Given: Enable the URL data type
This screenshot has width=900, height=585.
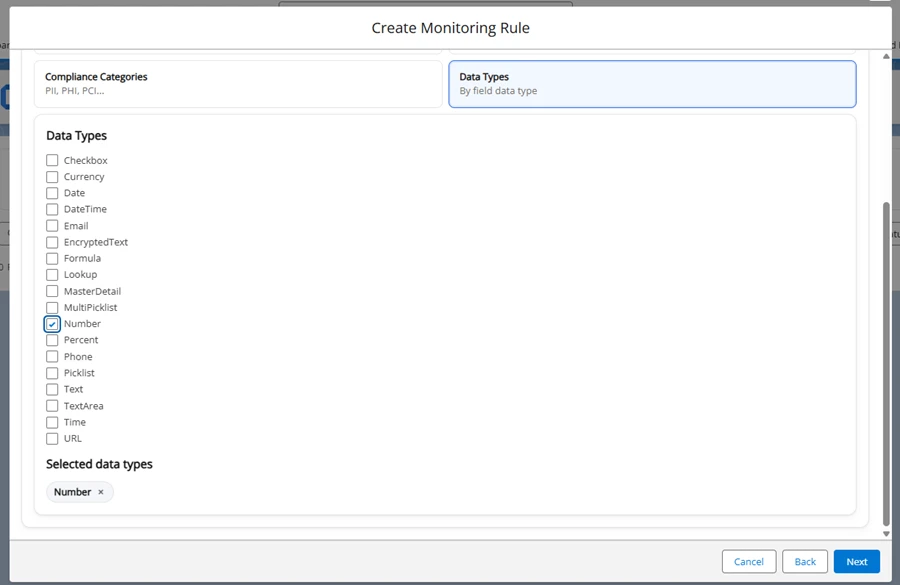Looking at the screenshot, I should [x=51, y=438].
